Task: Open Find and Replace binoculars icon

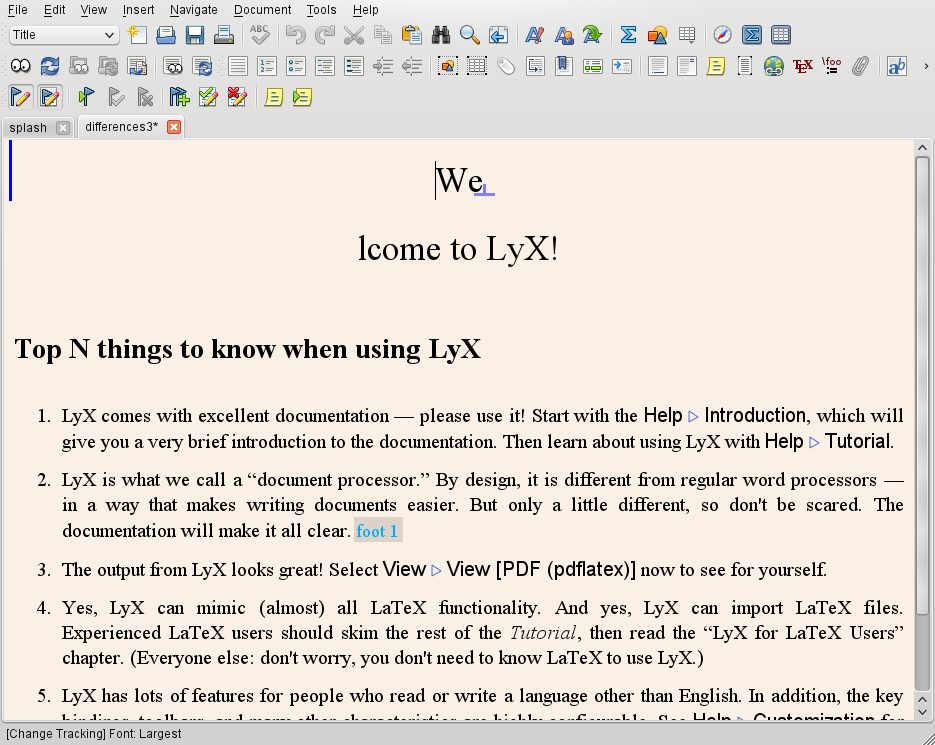Action: [441, 35]
